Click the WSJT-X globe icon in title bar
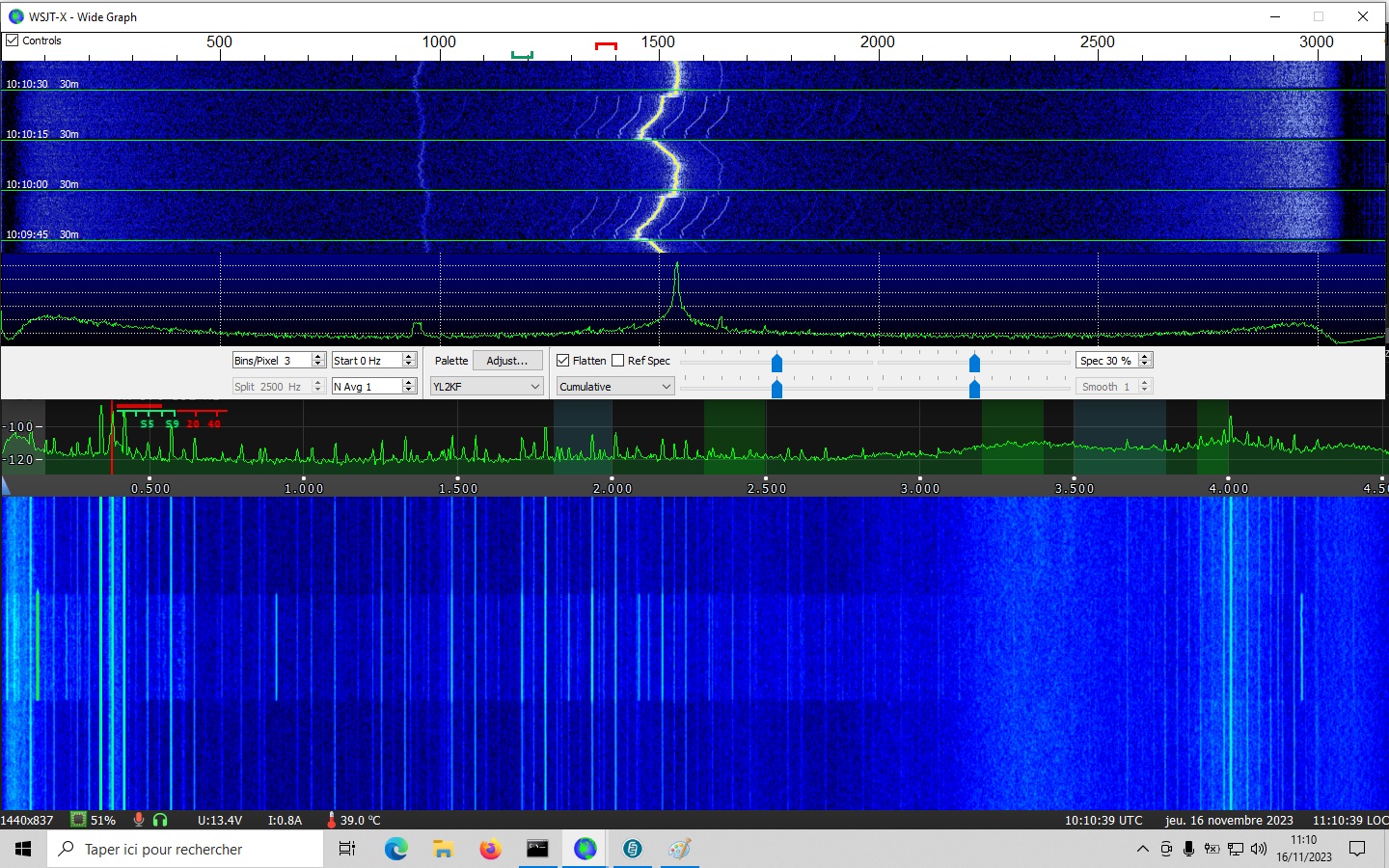The width and height of the screenshot is (1389, 868). tap(15, 16)
